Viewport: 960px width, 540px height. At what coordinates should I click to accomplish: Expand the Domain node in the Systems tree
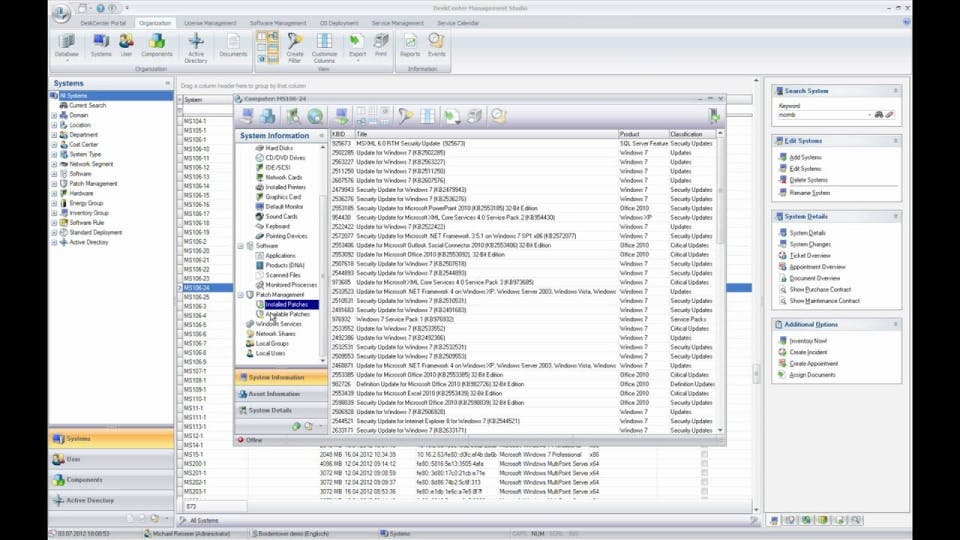(x=55, y=115)
